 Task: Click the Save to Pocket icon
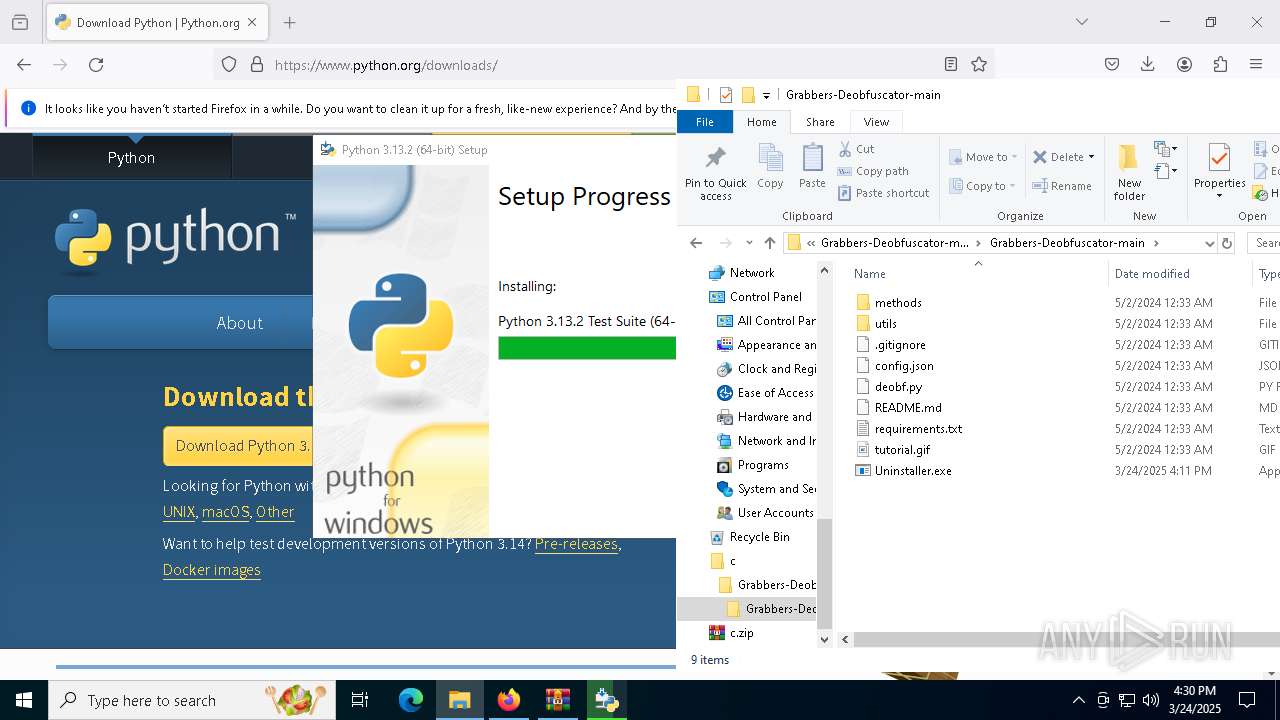1112,65
